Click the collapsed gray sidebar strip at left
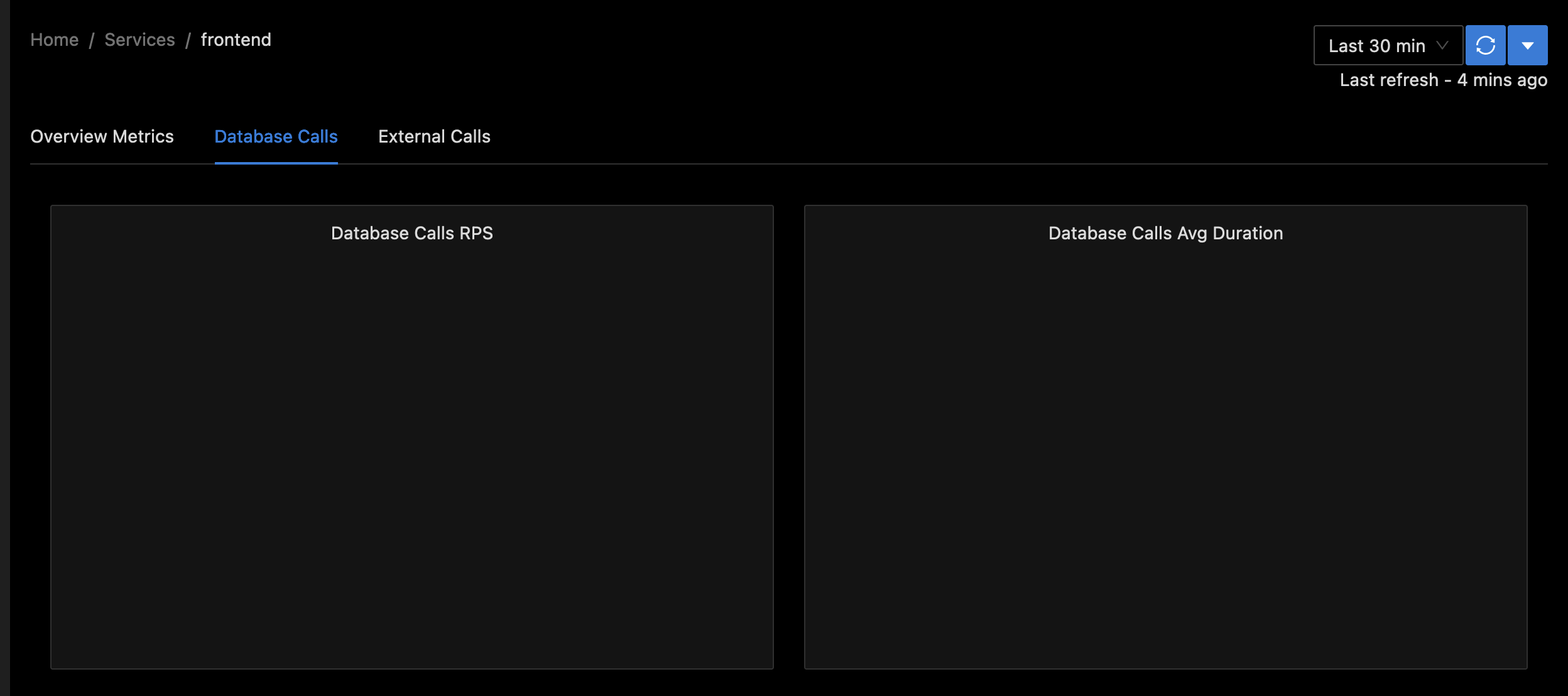Screen dimensions: 1568x696 point(4,348)
